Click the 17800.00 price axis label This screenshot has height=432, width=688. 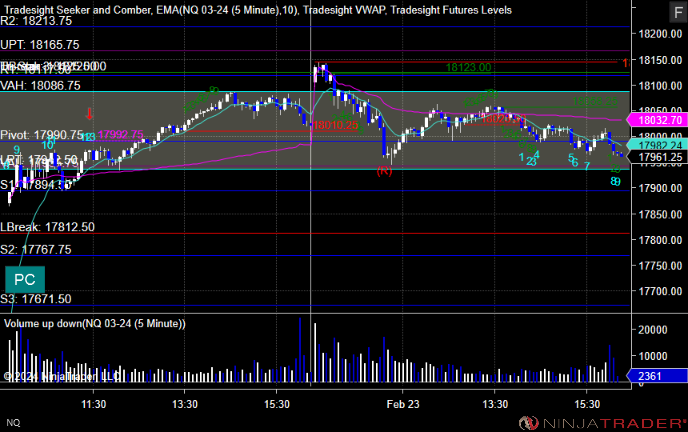660,240
